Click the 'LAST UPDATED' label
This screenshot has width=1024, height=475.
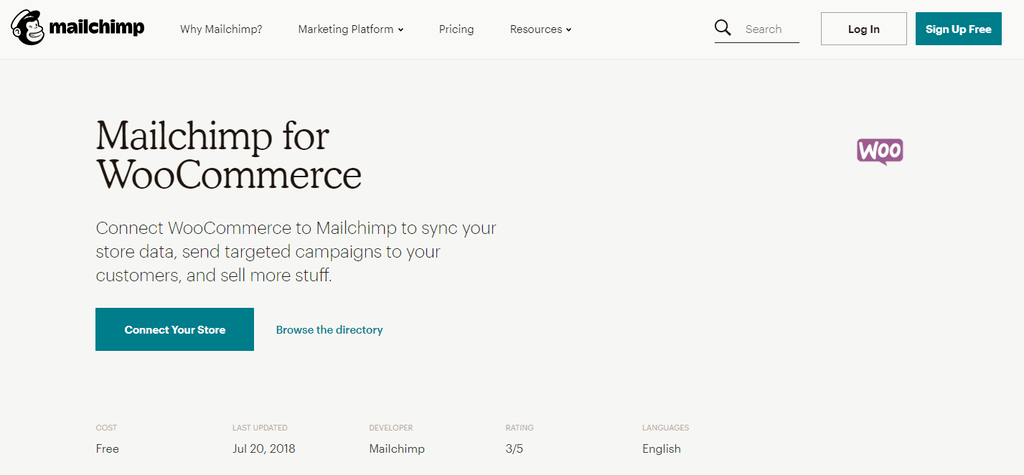pyautogui.click(x=259, y=428)
